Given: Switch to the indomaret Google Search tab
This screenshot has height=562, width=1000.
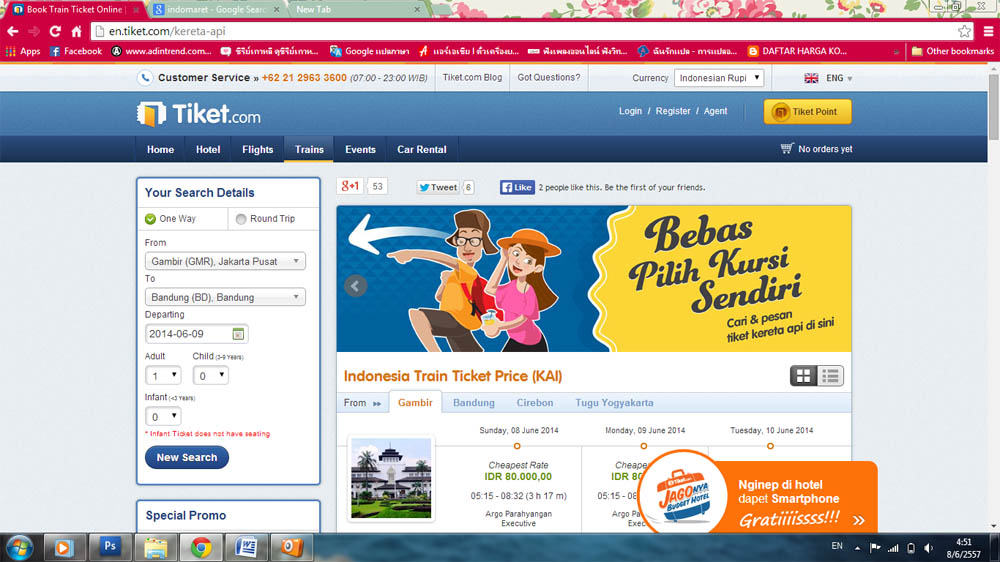Looking at the screenshot, I should (x=216, y=10).
